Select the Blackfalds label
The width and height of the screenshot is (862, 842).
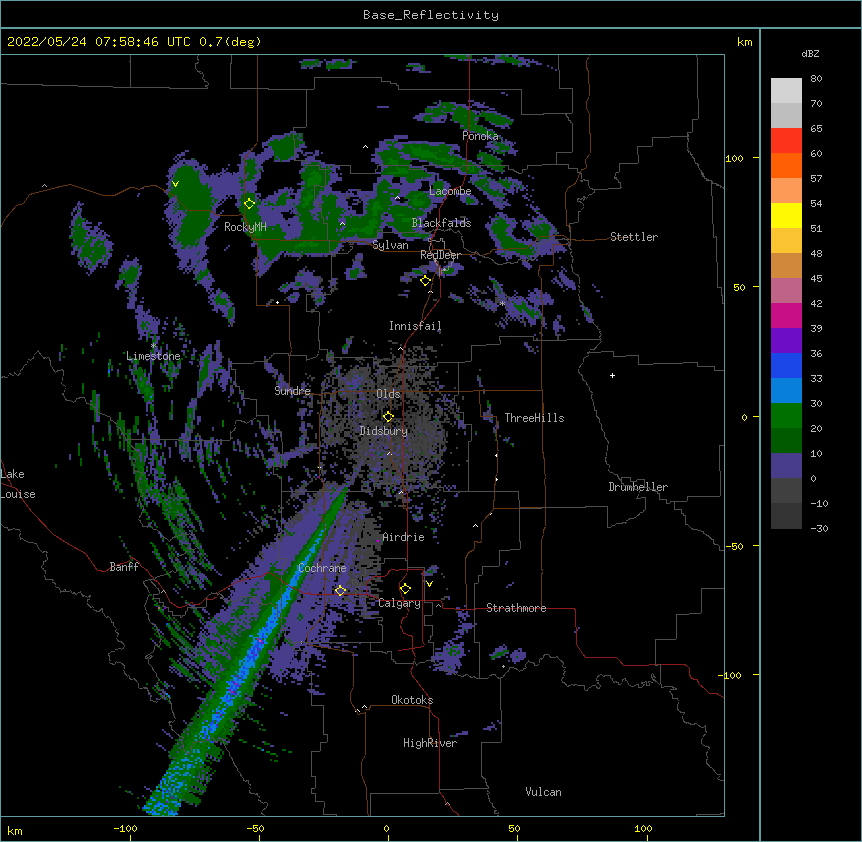point(441,223)
